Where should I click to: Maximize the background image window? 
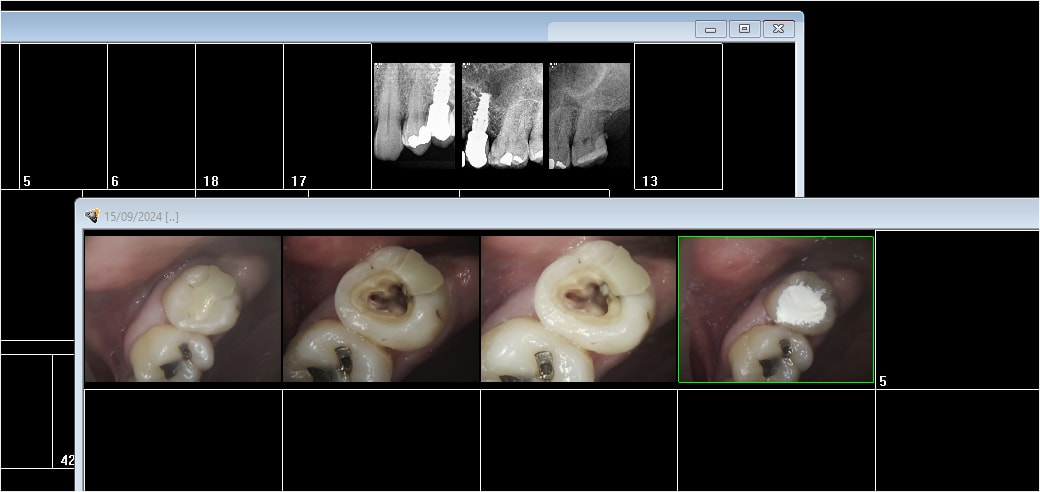point(744,30)
